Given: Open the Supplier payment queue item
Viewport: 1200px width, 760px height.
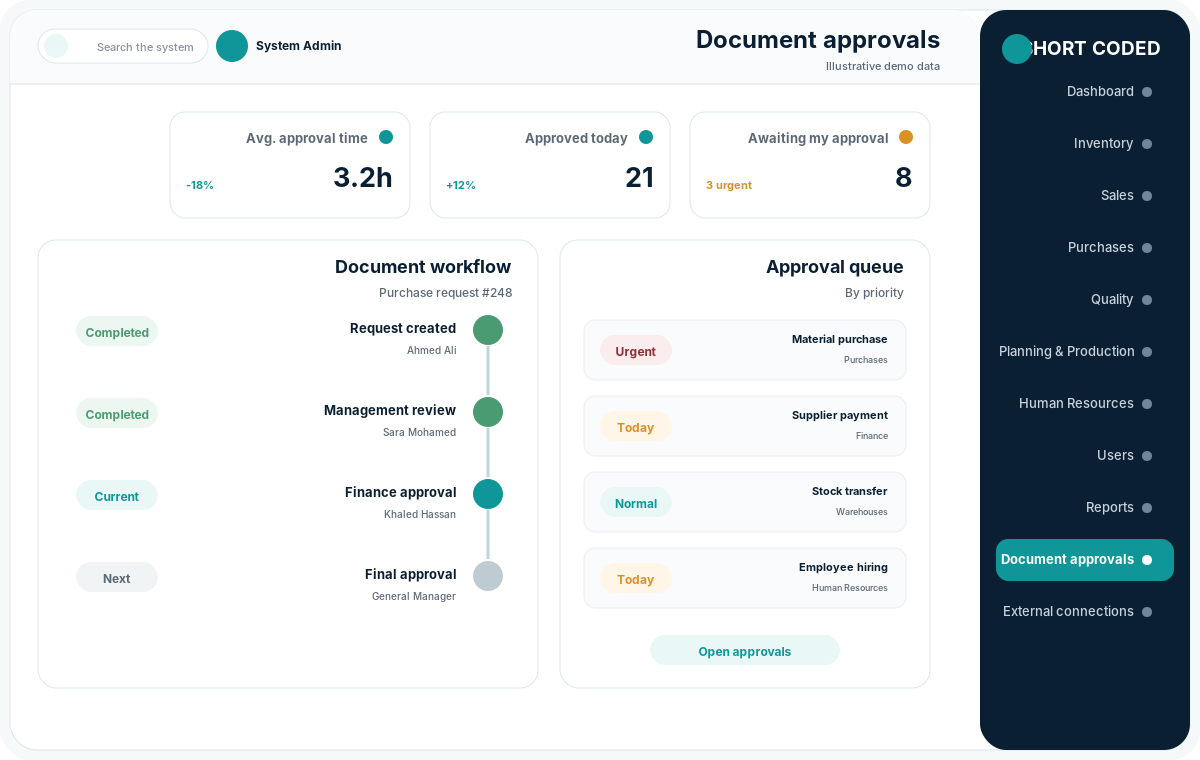Looking at the screenshot, I should pos(745,426).
